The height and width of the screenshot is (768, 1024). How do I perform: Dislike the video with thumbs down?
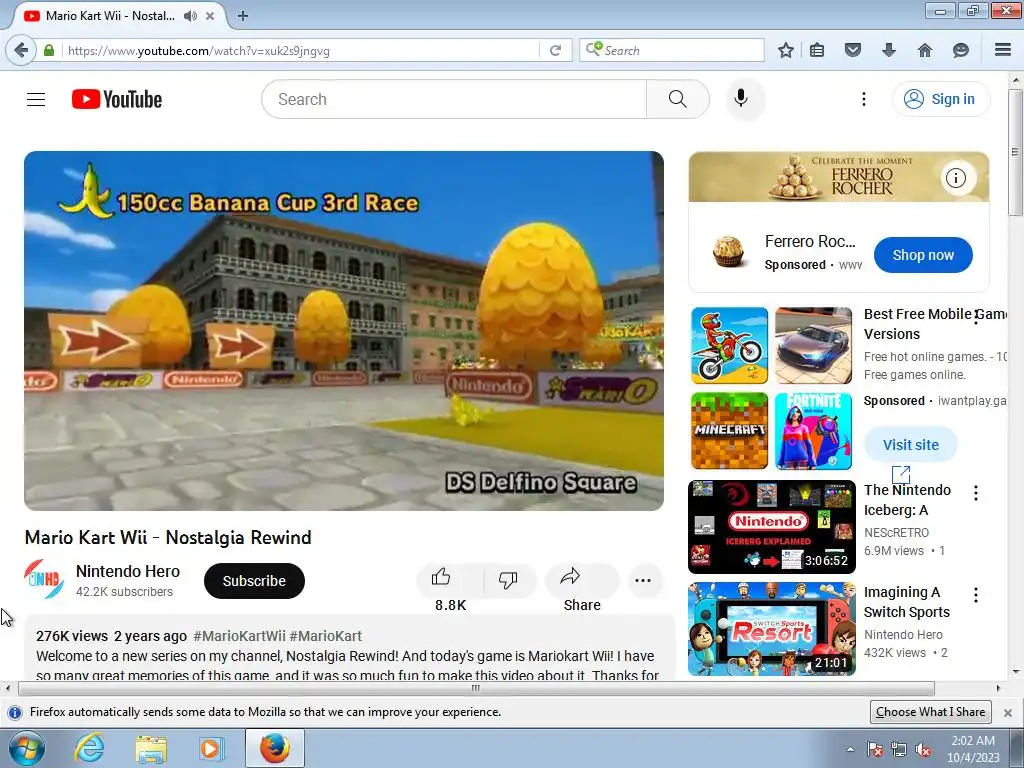(x=508, y=579)
